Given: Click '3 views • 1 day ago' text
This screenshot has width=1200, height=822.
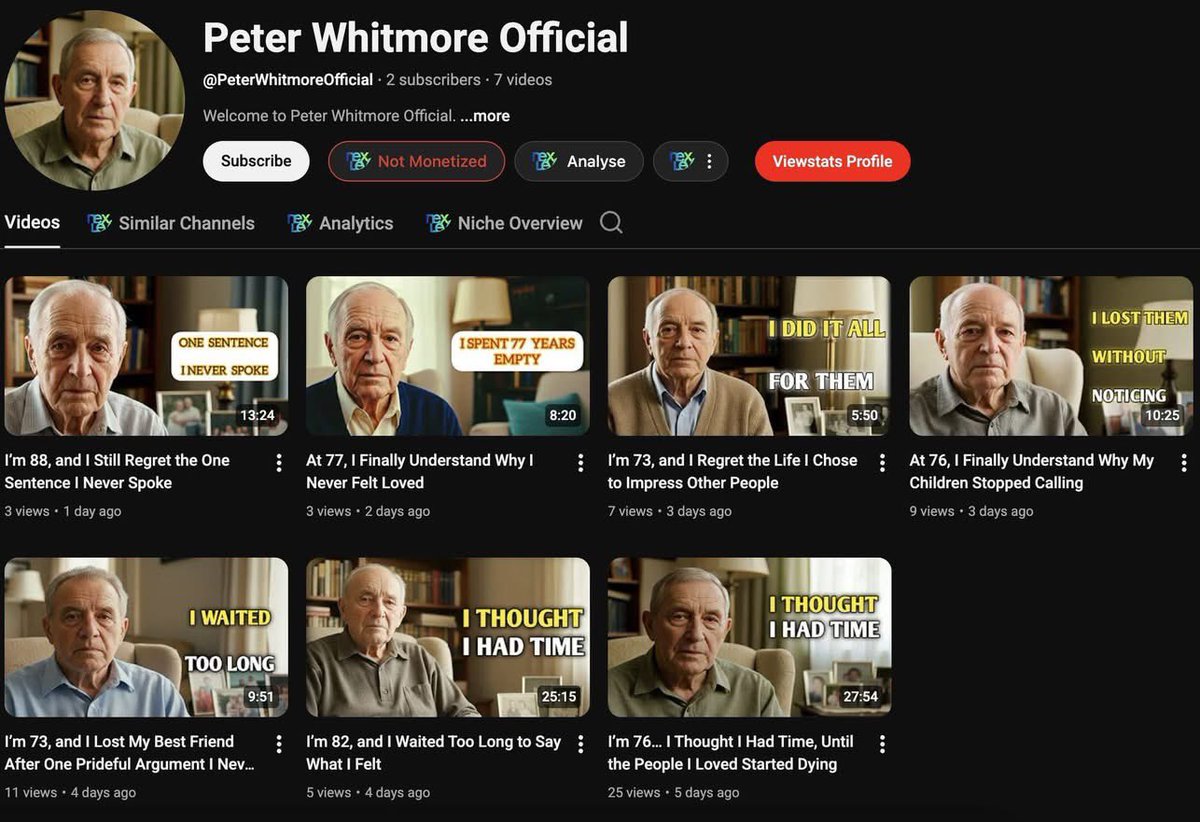Looking at the screenshot, I should [63, 511].
